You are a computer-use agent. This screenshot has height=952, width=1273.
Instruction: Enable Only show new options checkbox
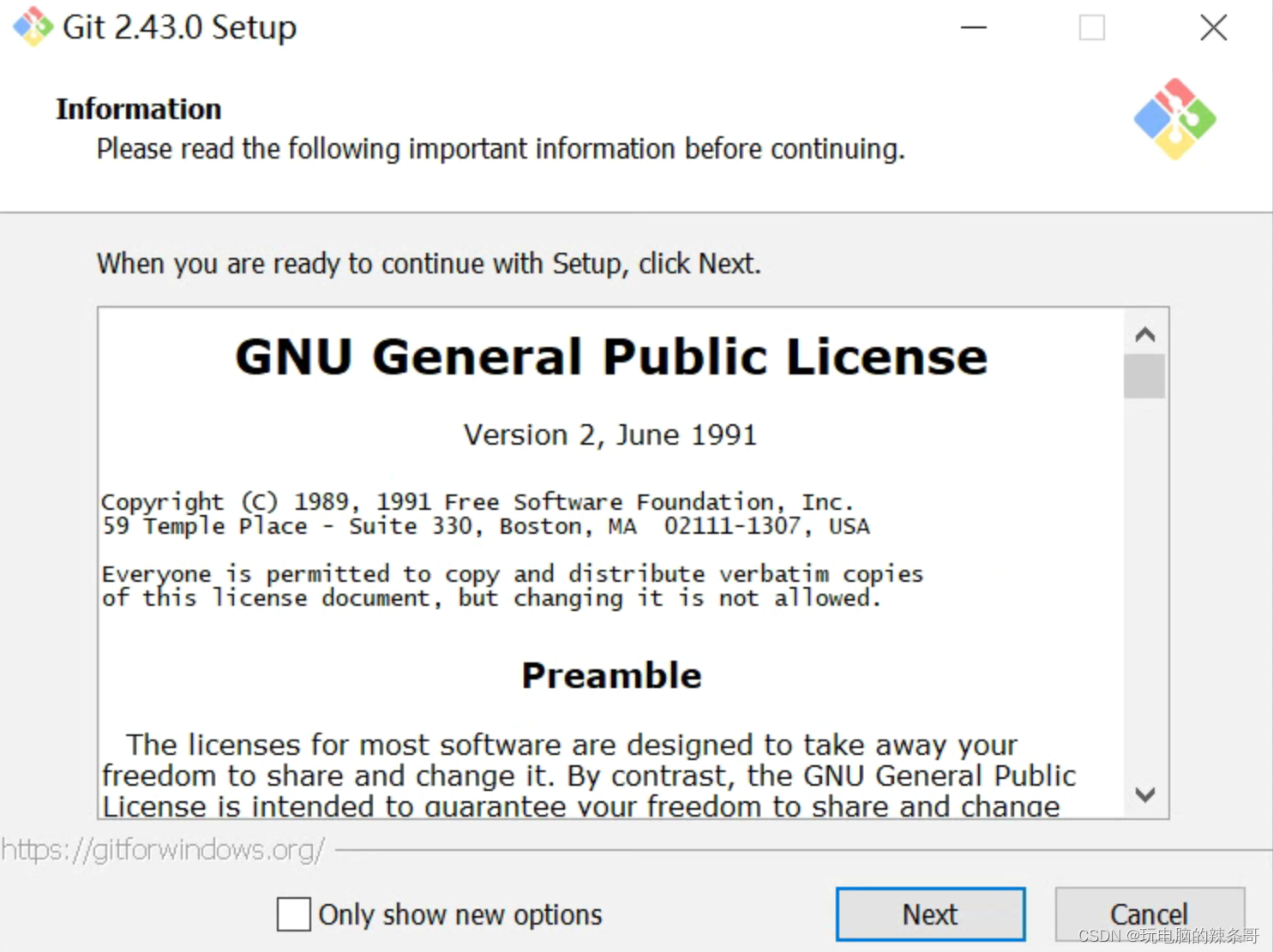pos(293,914)
